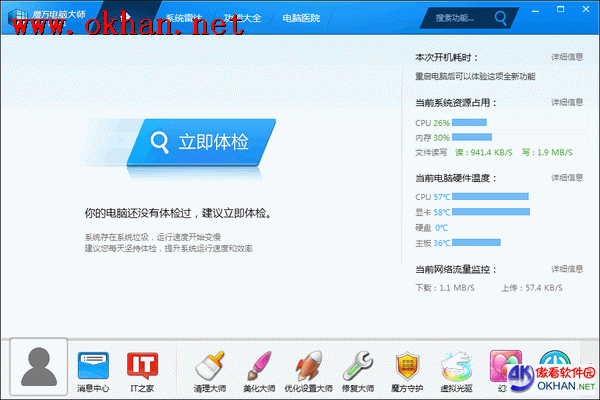Launch the IT之家 icon
600x400 pixels.
(x=142, y=372)
